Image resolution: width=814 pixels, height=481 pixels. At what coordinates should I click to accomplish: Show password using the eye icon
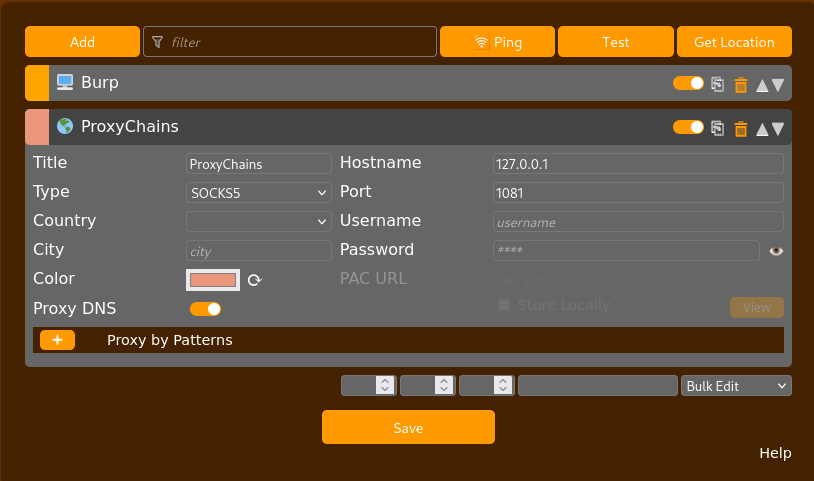(x=776, y=251)
